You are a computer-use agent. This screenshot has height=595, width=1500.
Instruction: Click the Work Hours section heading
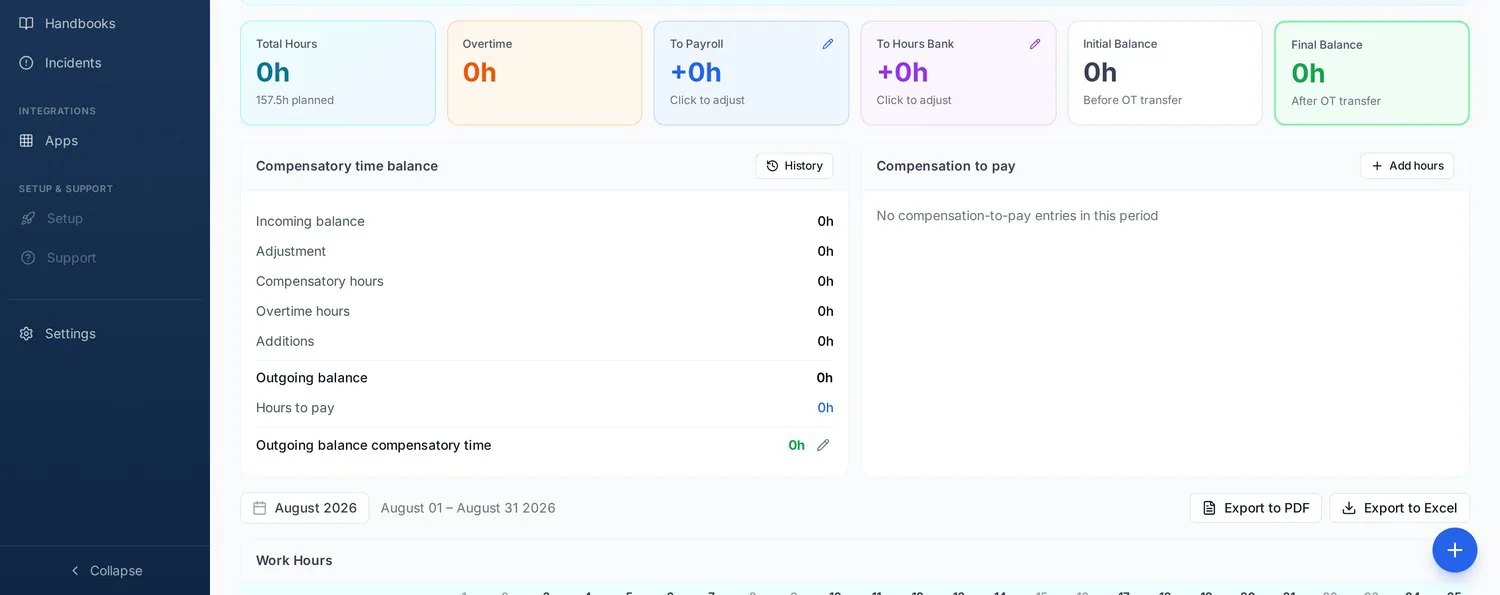pyautogui.click(x=294, y=560)
